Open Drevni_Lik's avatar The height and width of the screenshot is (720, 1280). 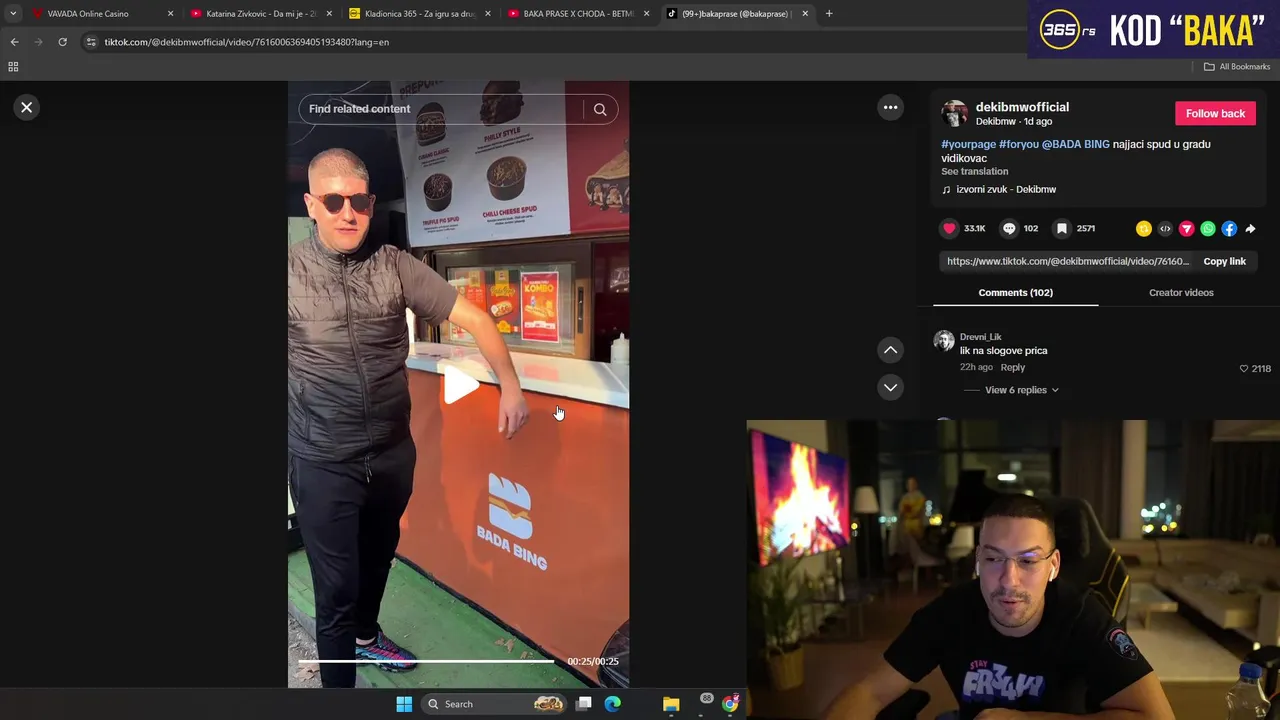944,341
